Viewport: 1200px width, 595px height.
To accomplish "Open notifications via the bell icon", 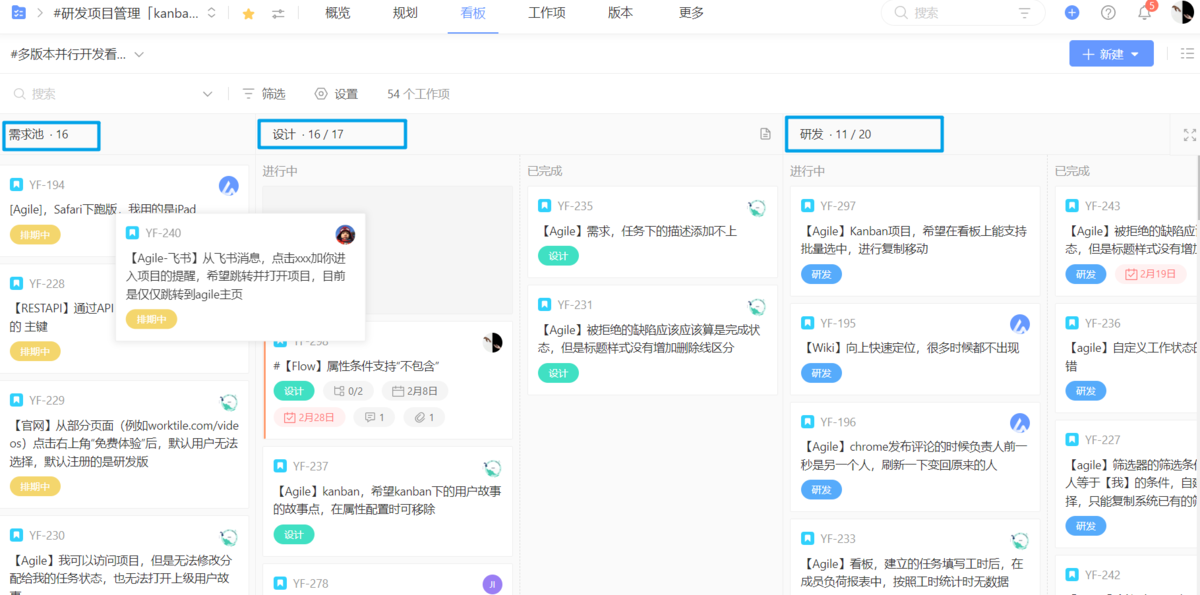I will tap(1144, 13).
